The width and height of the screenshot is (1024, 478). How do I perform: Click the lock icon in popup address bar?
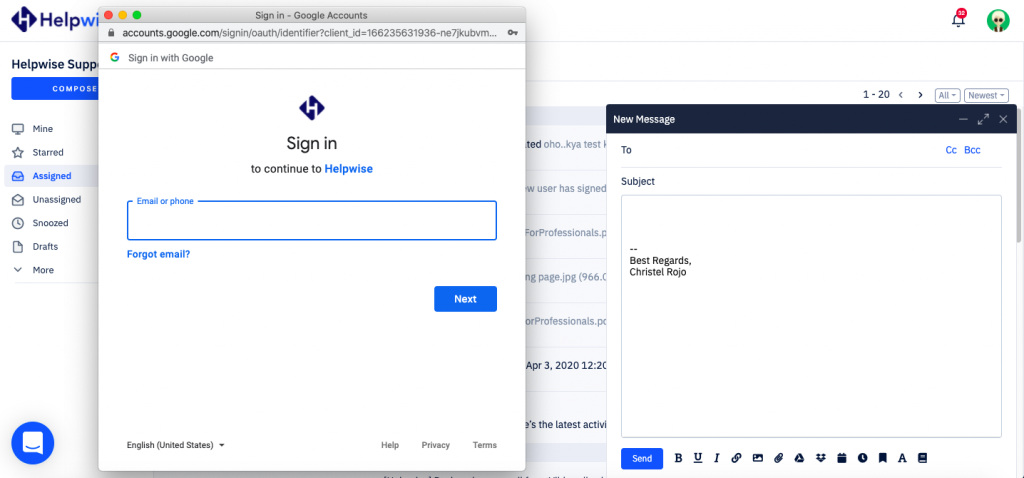110,32
